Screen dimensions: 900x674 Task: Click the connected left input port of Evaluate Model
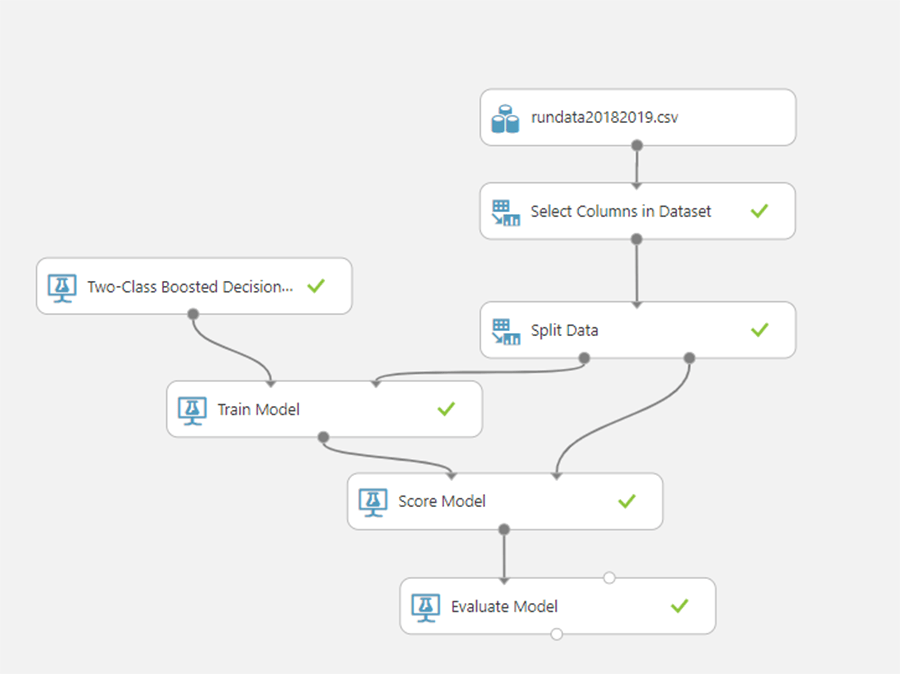click(x=504, y=581)
